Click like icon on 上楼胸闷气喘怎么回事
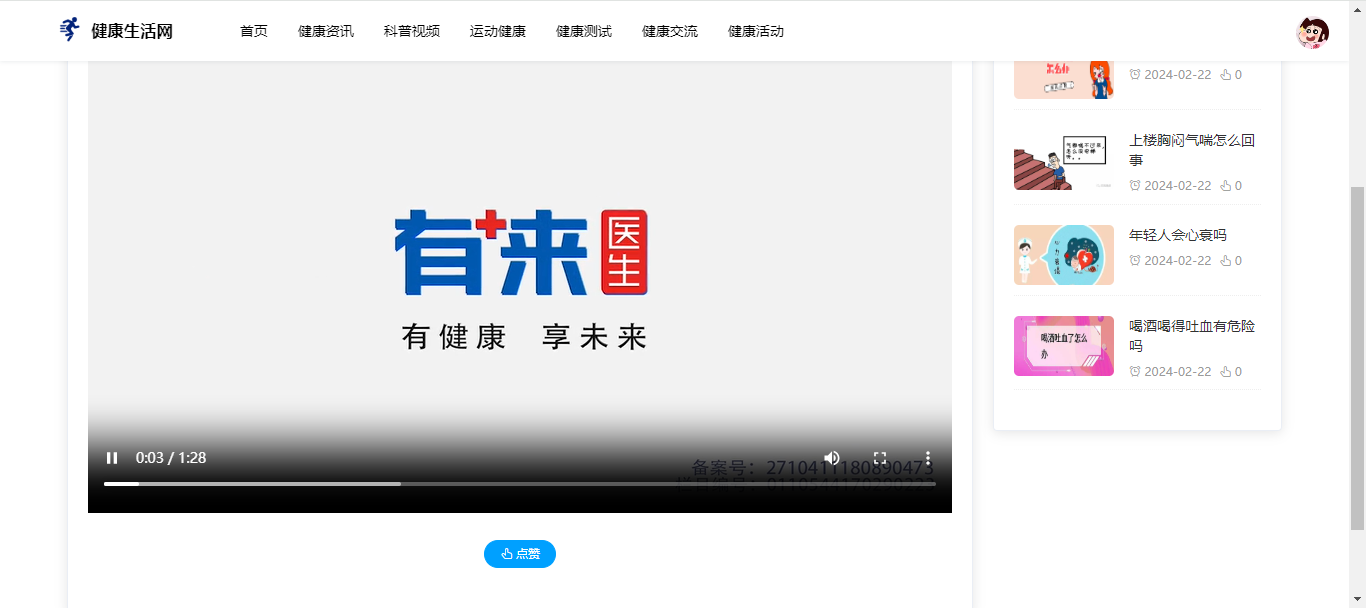Viewport: 1366px width, 608px height. [x=1226, y=185]
